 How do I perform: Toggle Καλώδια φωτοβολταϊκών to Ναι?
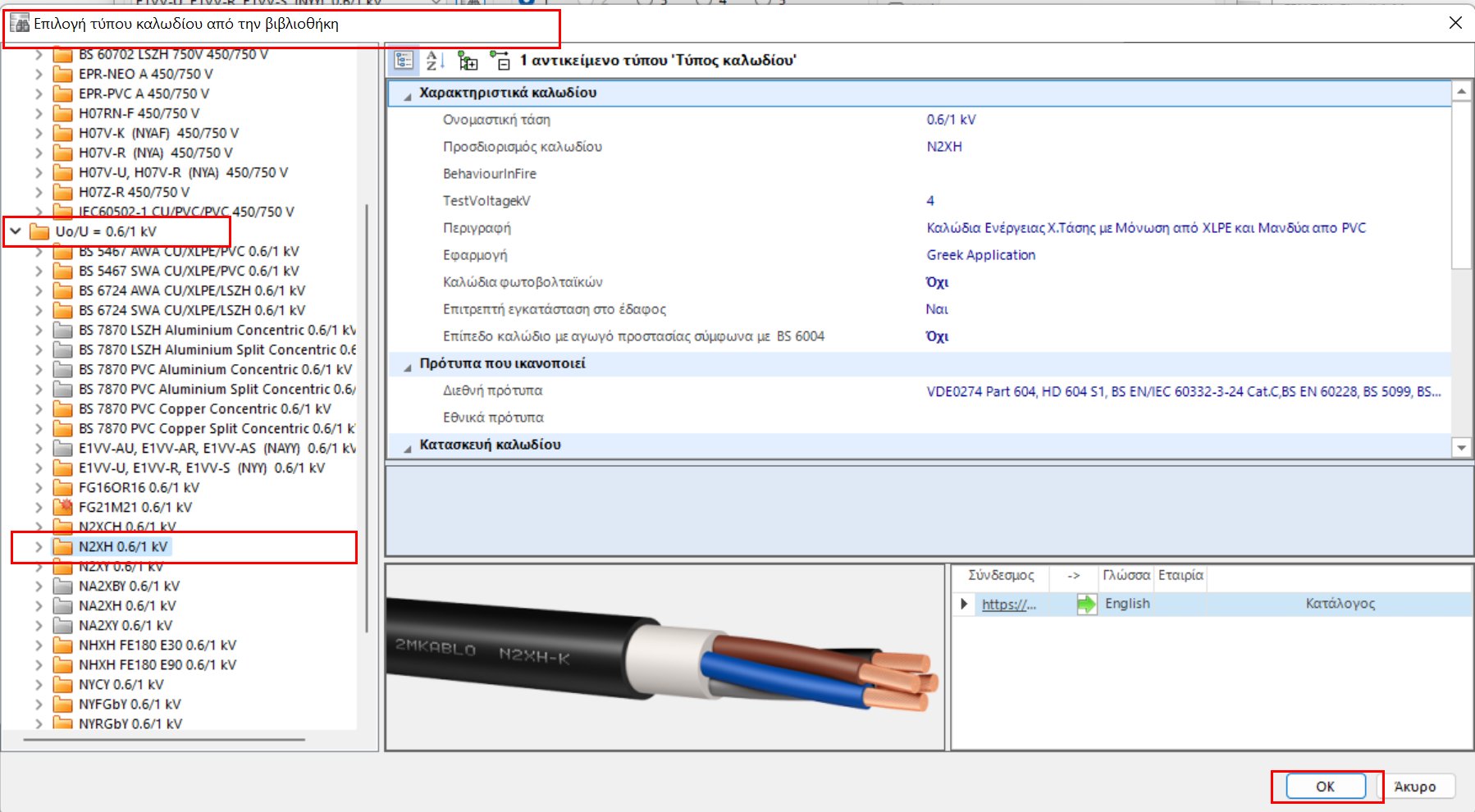(938, 282)
